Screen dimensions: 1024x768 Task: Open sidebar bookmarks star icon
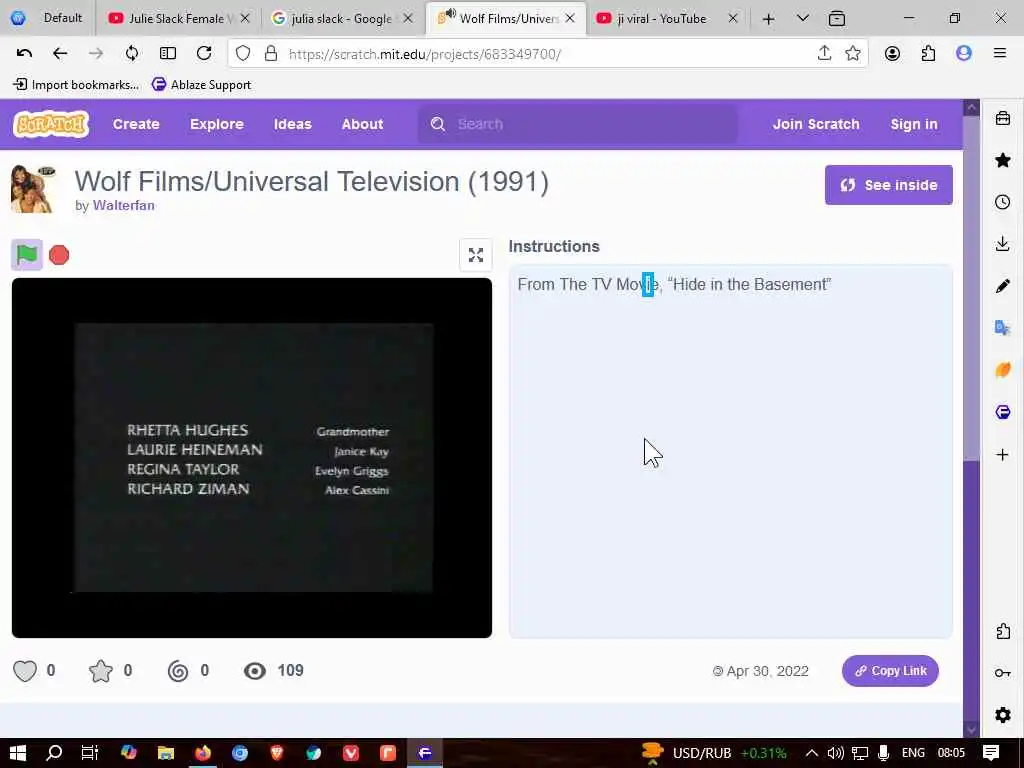click(1003, 160)
